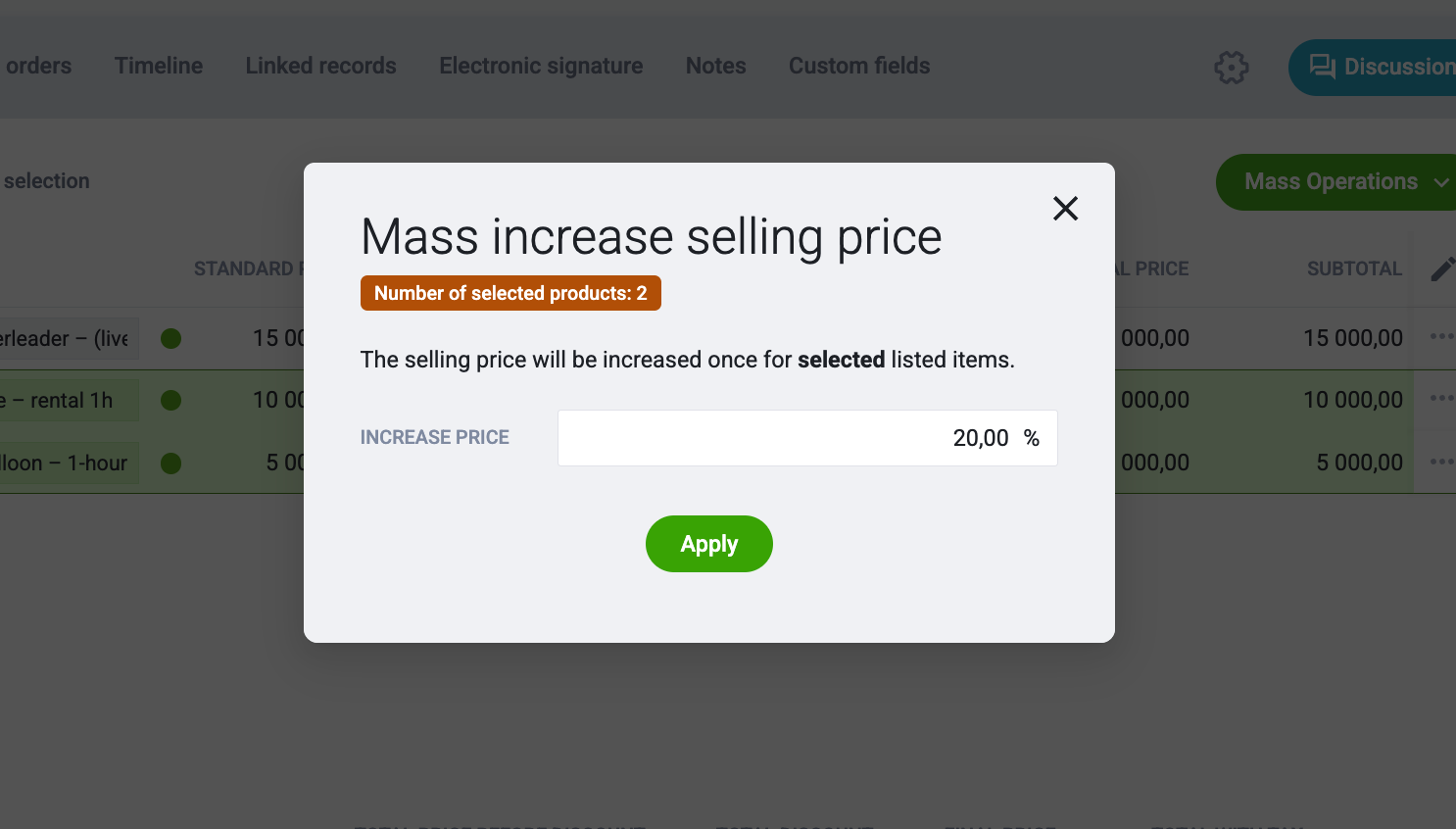1456x829 pixels.
Task: Open the Linked records tab
Action: tap(321, 66)
